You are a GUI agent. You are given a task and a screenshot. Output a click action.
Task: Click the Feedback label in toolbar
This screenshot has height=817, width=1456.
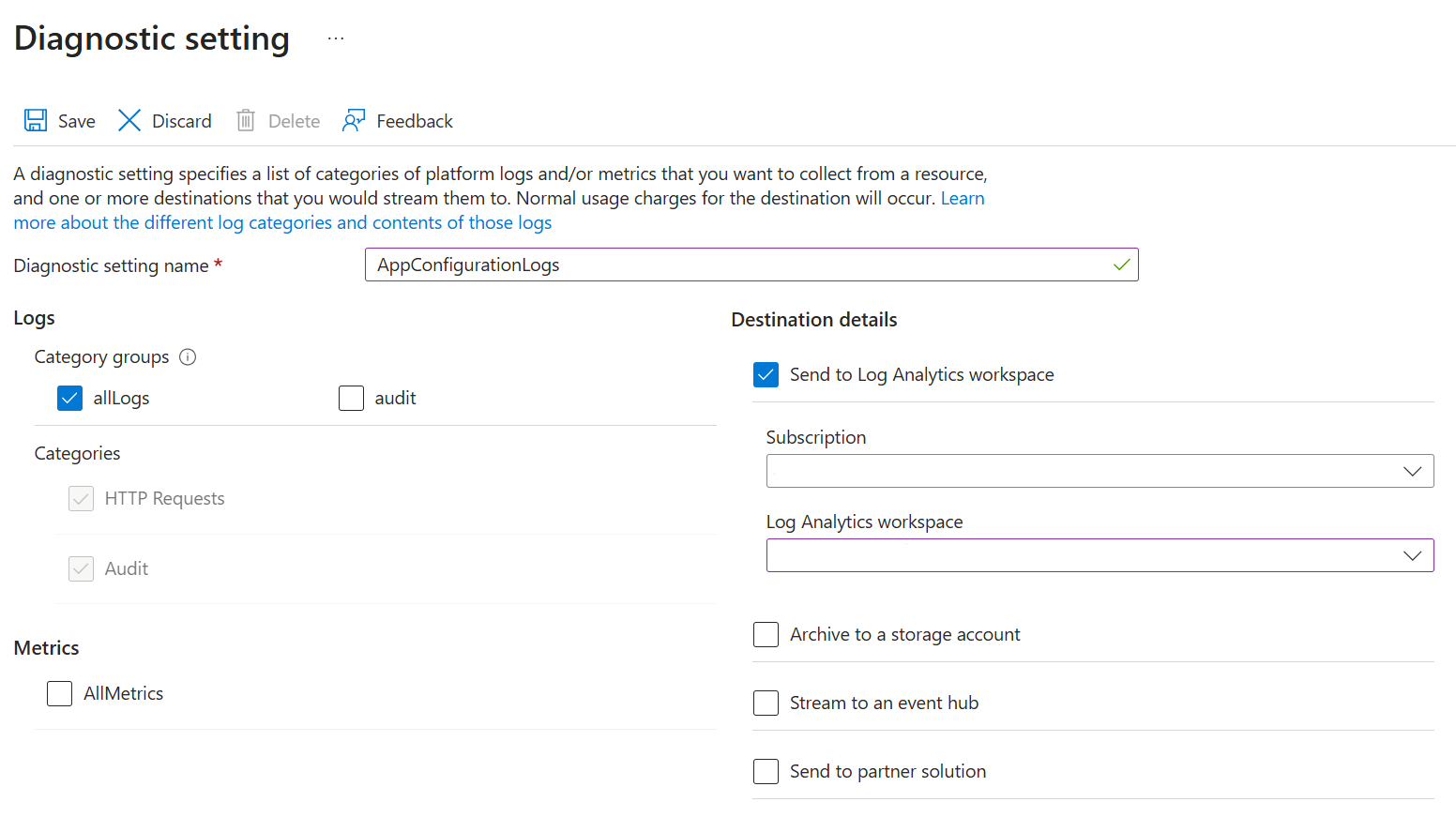(415, 122)
